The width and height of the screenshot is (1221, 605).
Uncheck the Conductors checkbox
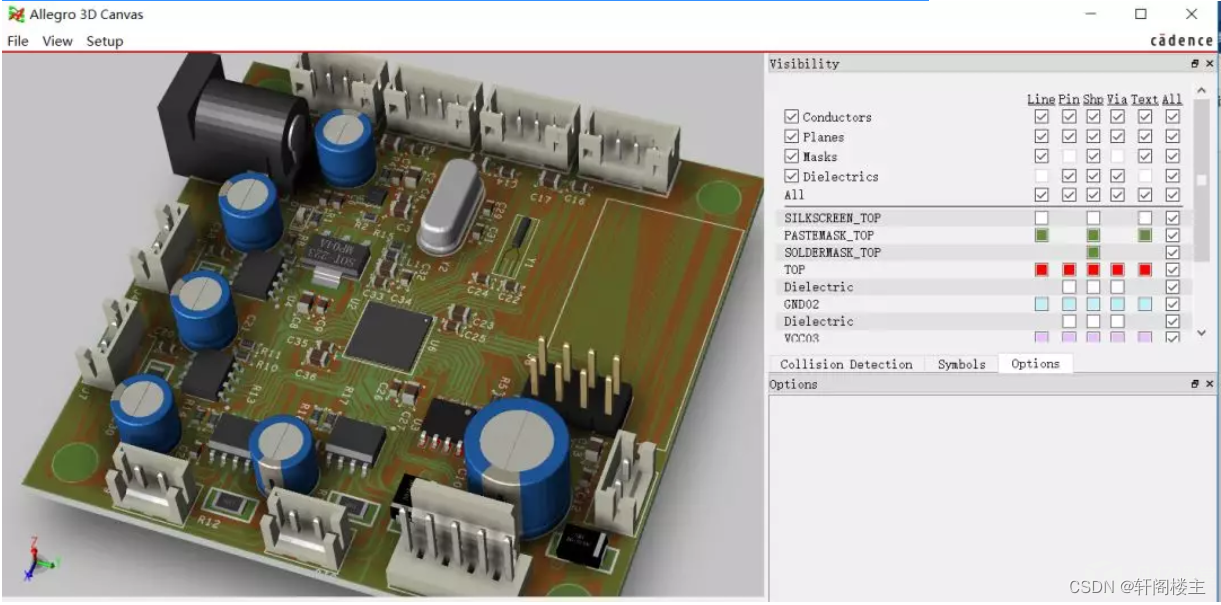point(792,117)
